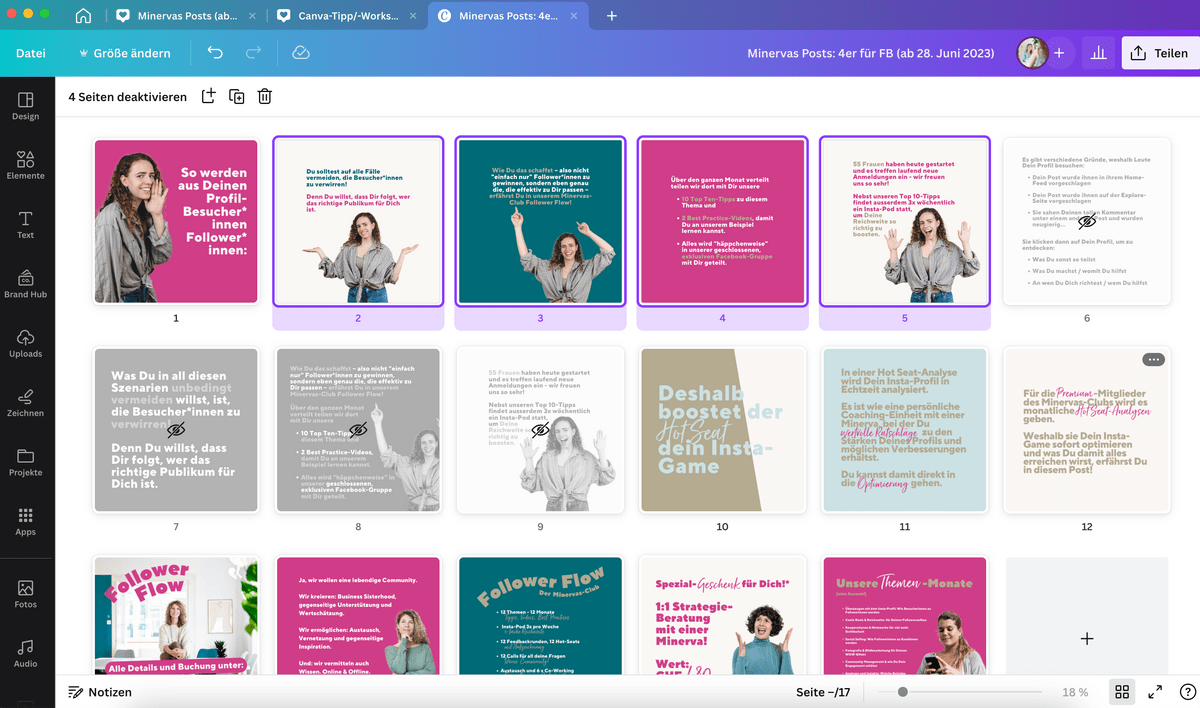Image resolution: width=1200 pixels, height=708 pixels.
Task: Open the Audio panel
Action: 26,653
